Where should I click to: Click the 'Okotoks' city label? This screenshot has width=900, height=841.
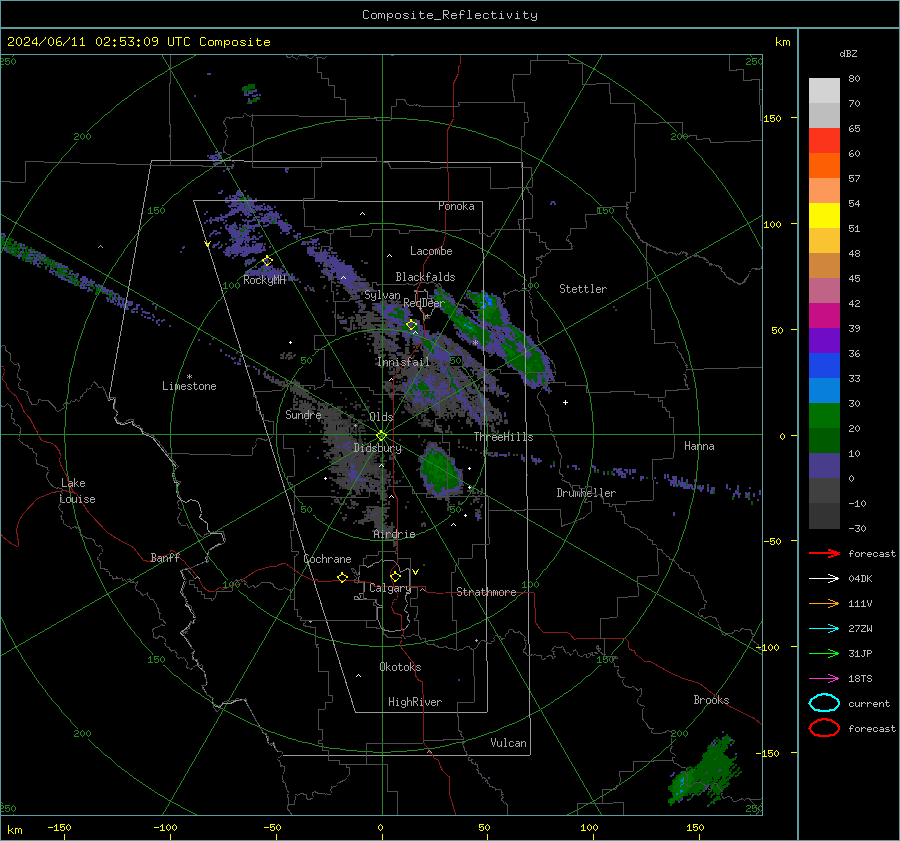[400, 667]
